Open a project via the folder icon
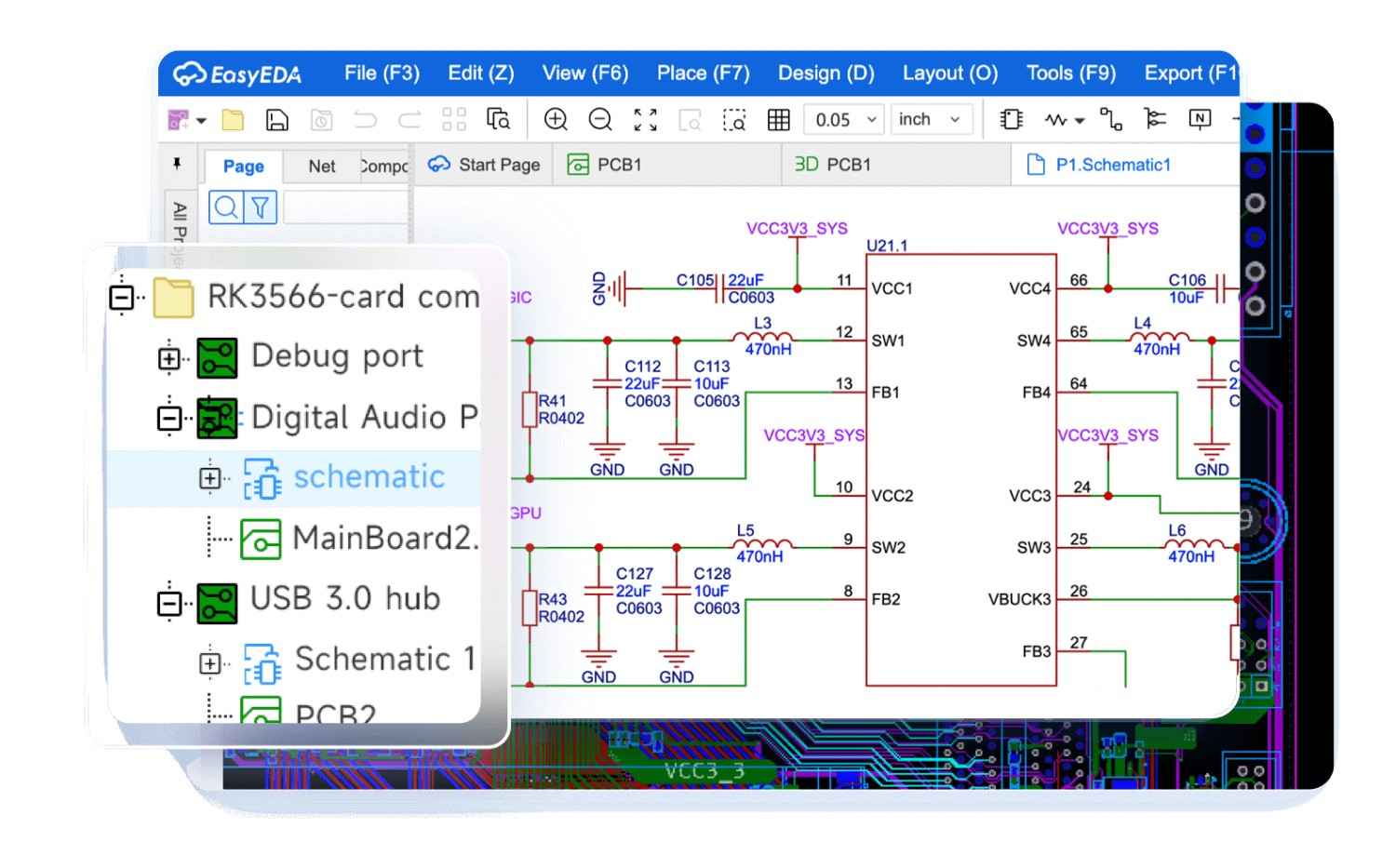Screen dimensions: 1396x868 click(x=232, y=119)
